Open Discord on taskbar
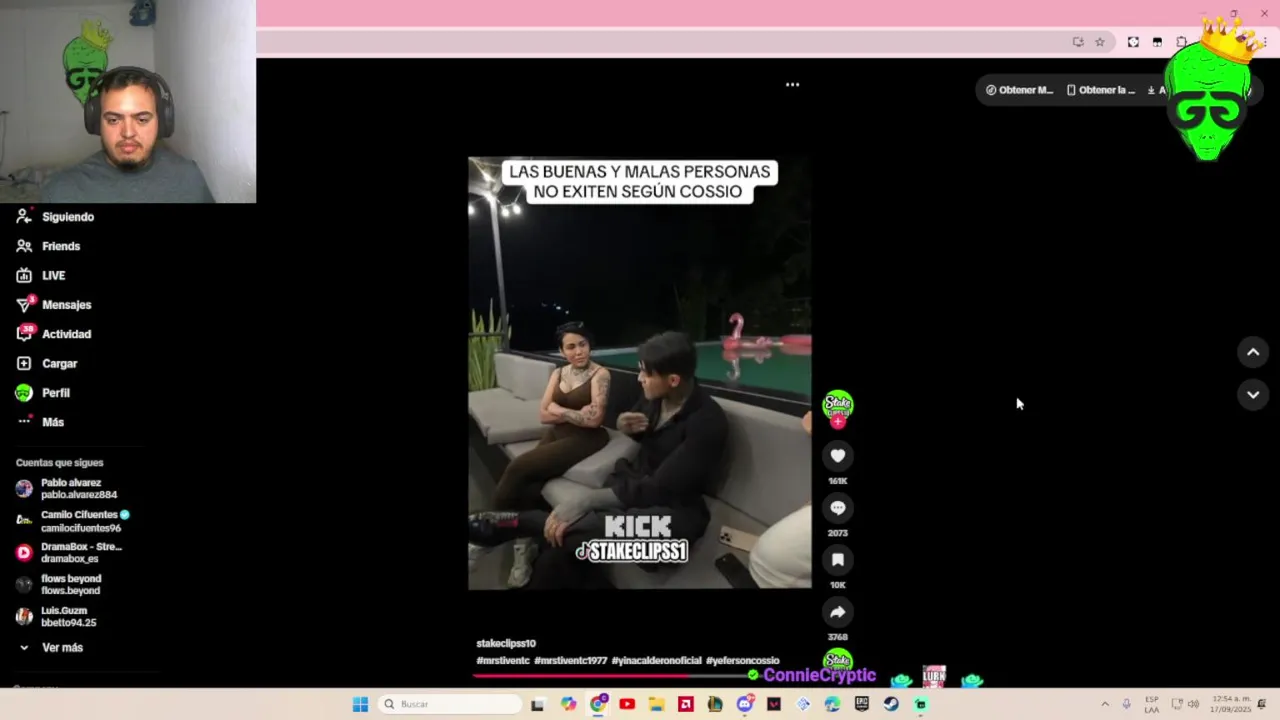This screenshot has width=1280, height=720. pos(744,704)
